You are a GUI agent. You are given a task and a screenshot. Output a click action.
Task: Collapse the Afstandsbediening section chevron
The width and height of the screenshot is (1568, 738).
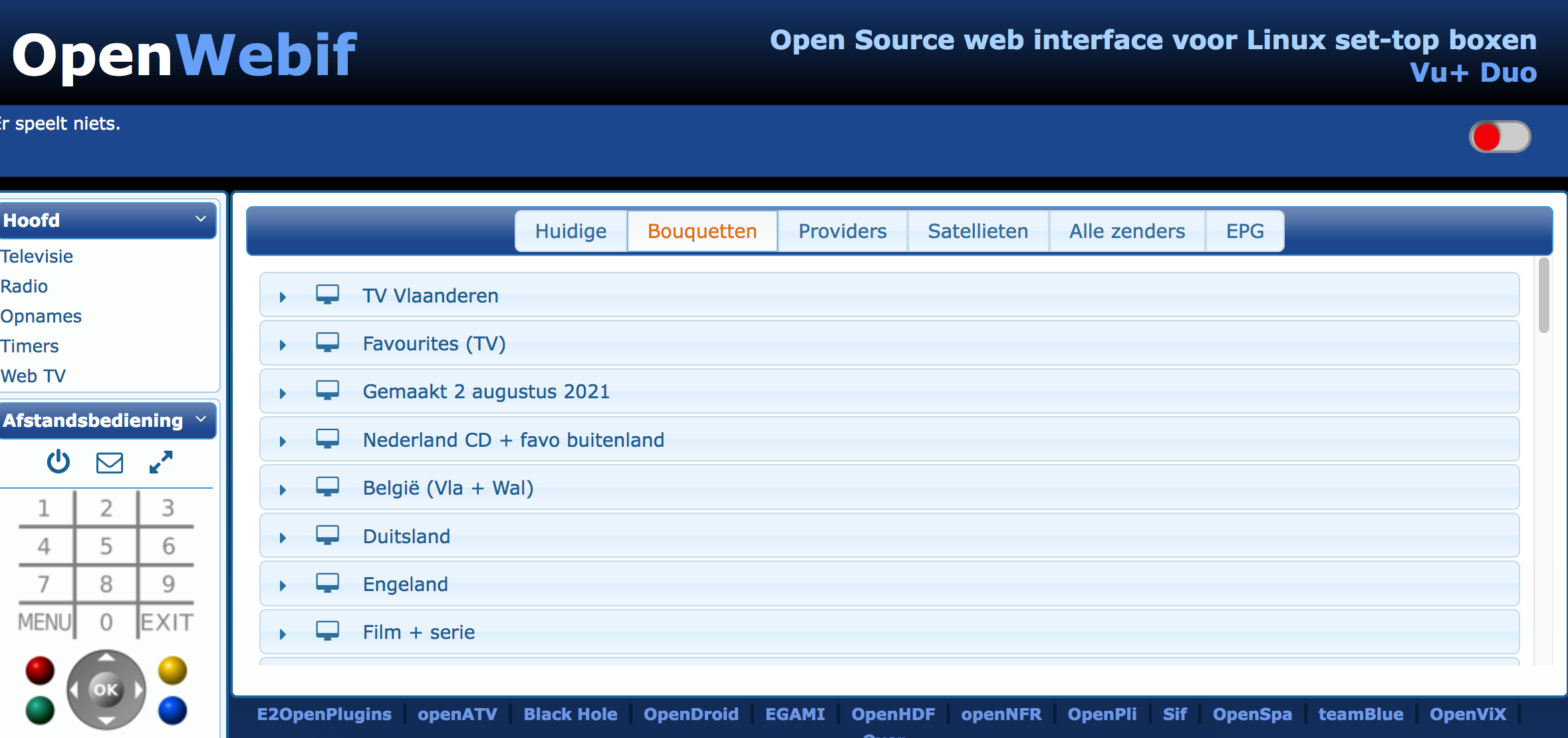tap(201, 420)
